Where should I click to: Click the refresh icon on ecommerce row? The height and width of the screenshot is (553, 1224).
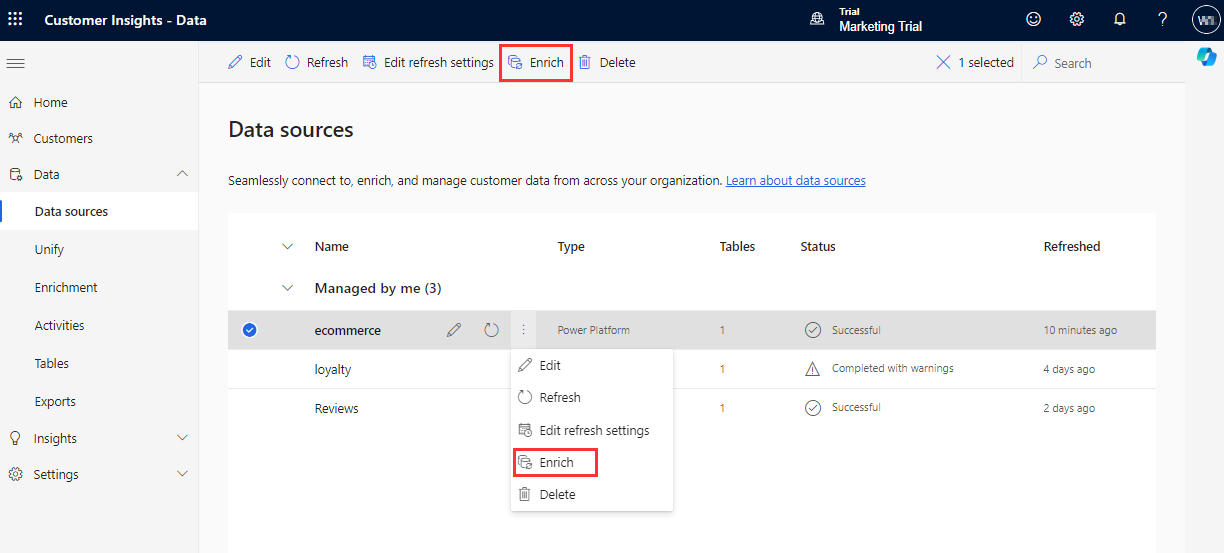(491, 330)
